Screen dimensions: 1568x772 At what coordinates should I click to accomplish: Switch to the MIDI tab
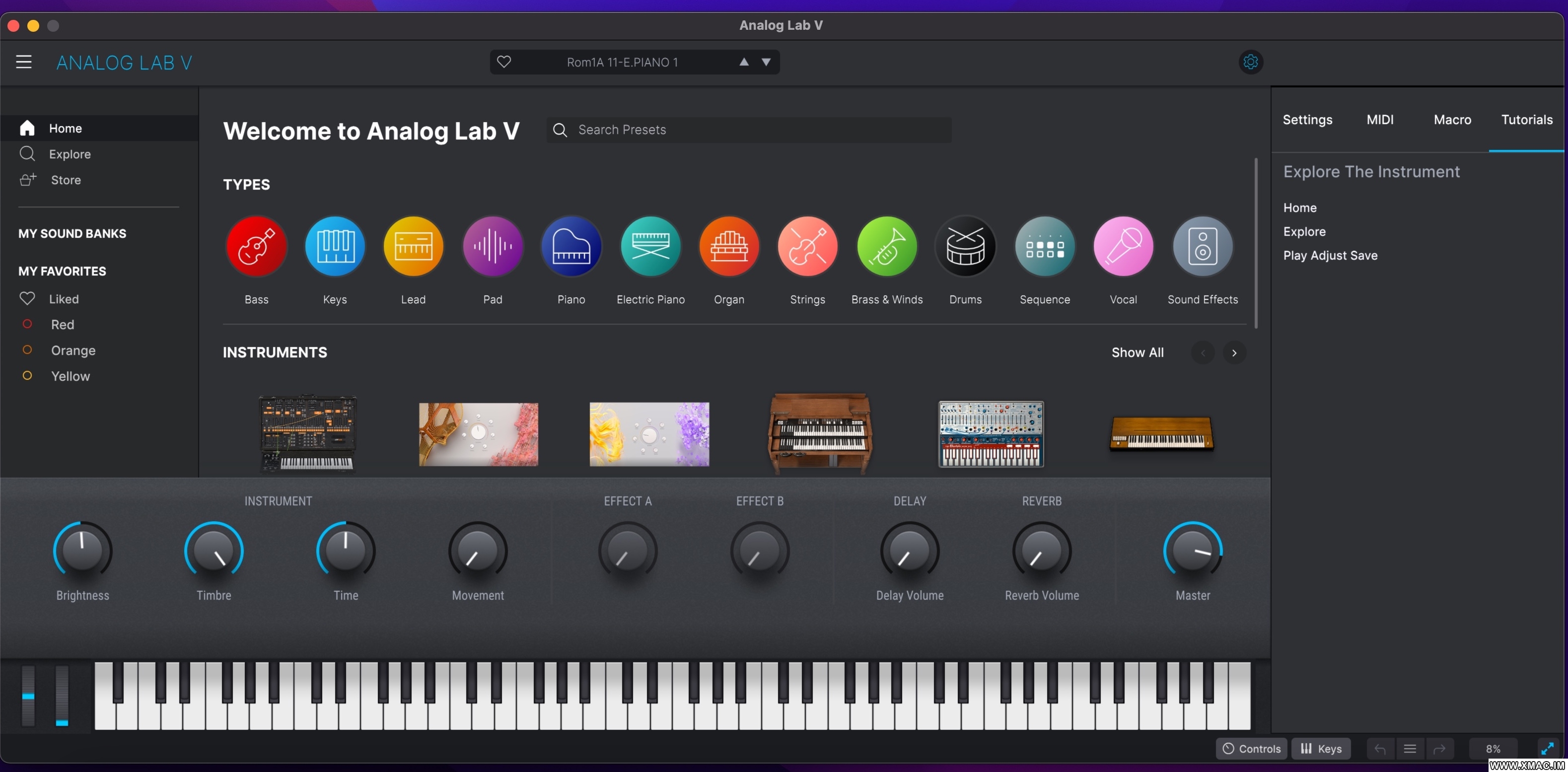pyautogui.click(x=1380, y=119)
